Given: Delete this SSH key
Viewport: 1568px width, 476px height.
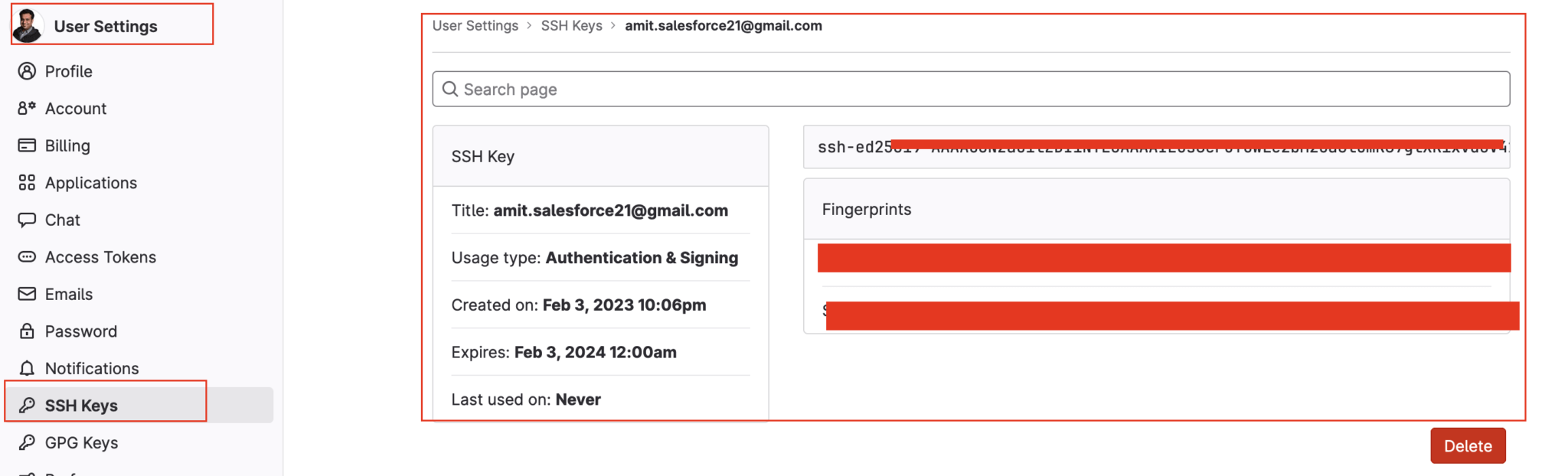Looking at the screenshot, I should (1467, 446).
